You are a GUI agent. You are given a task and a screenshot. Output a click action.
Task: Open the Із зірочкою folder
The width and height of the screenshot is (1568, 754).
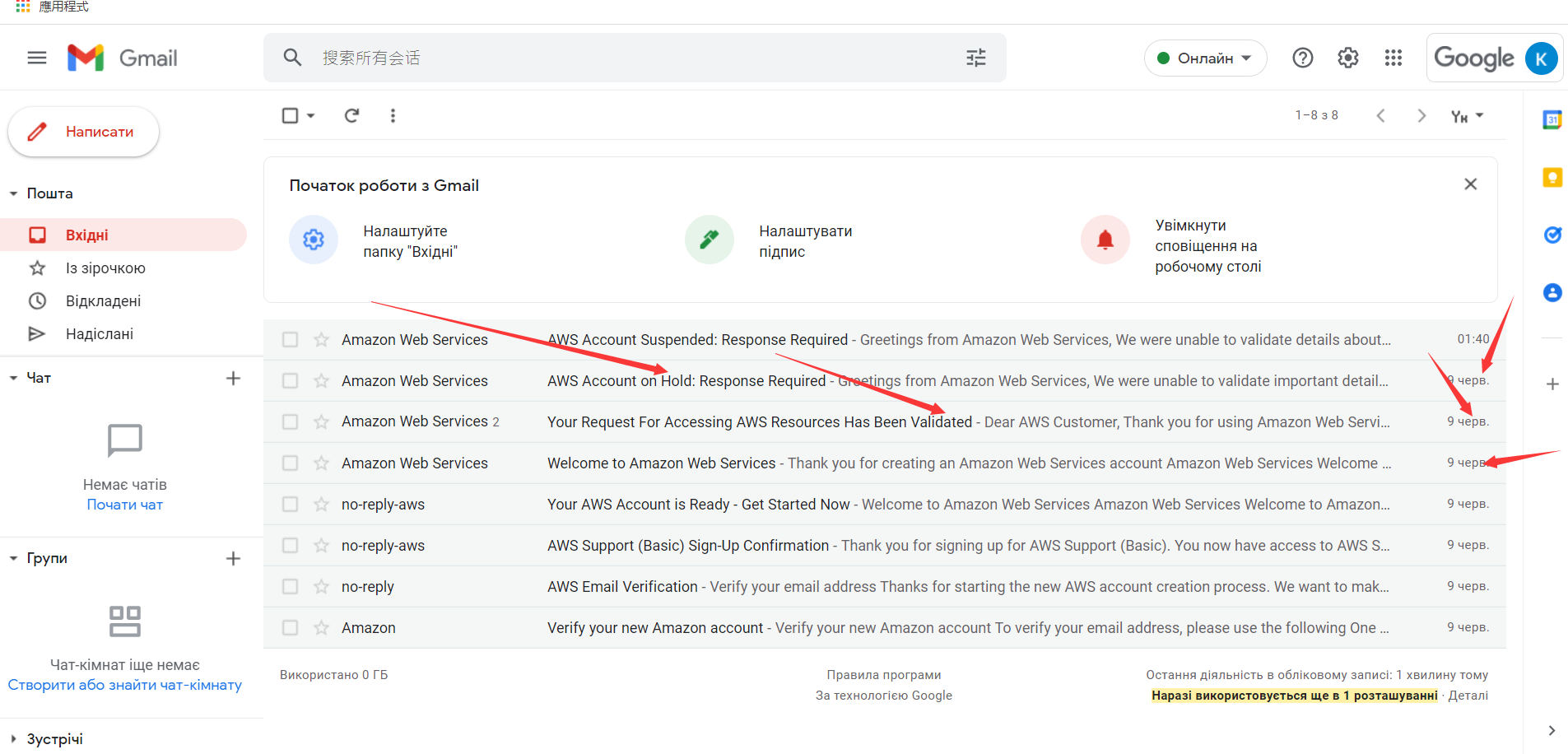105,268
